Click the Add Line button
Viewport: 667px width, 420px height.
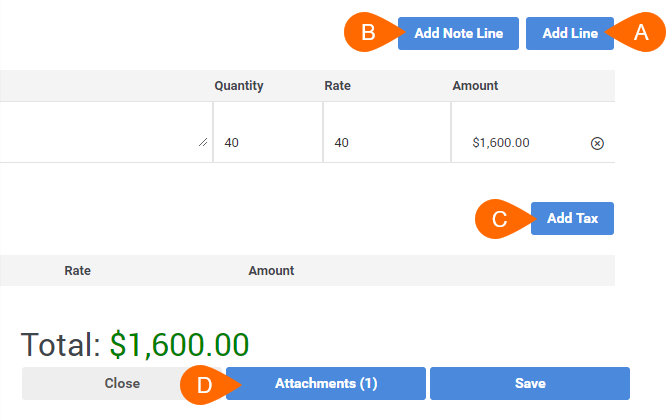click(x=570, y=33)
